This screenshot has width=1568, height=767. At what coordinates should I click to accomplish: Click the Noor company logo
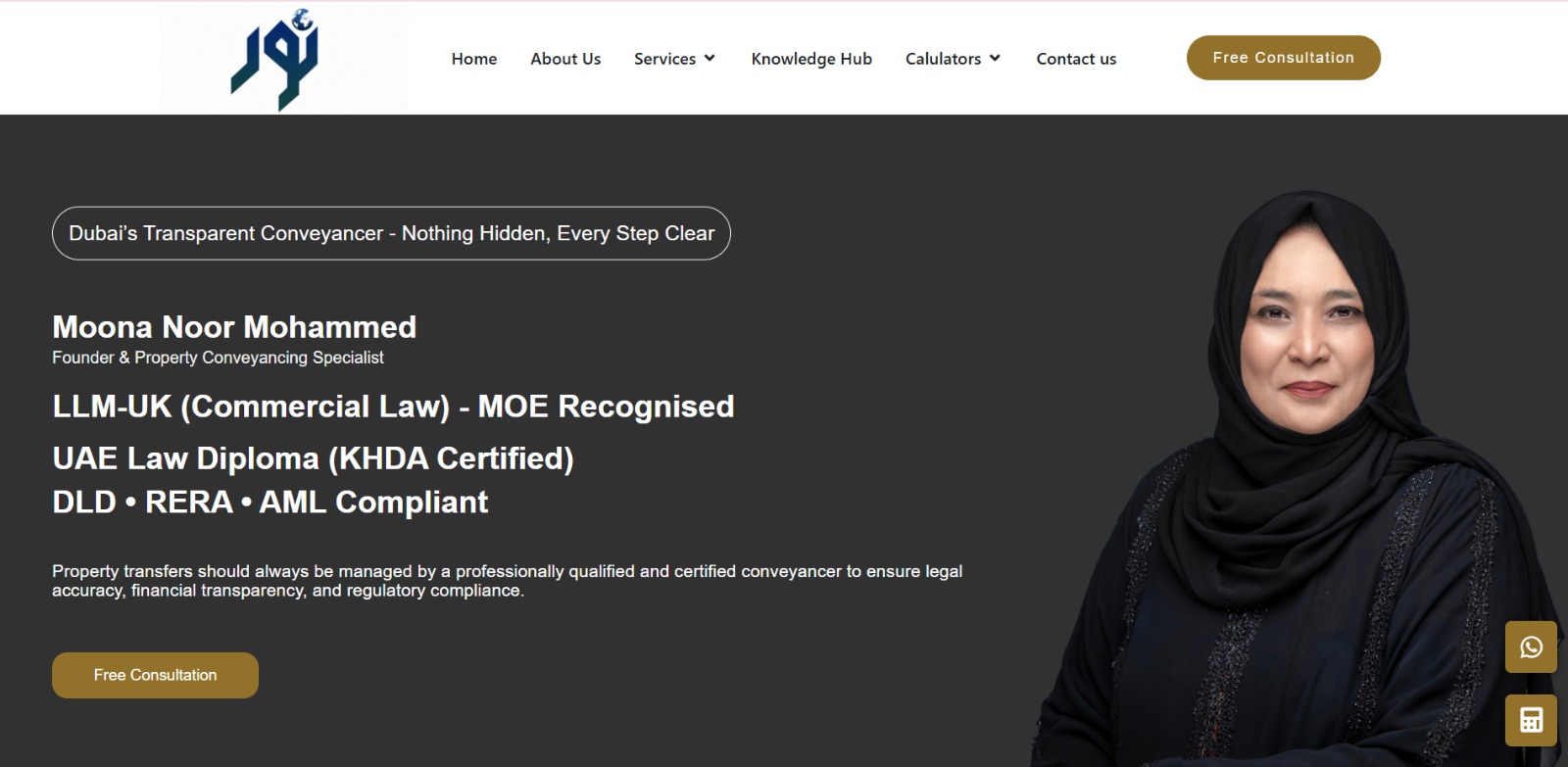[x=283, y=58]
